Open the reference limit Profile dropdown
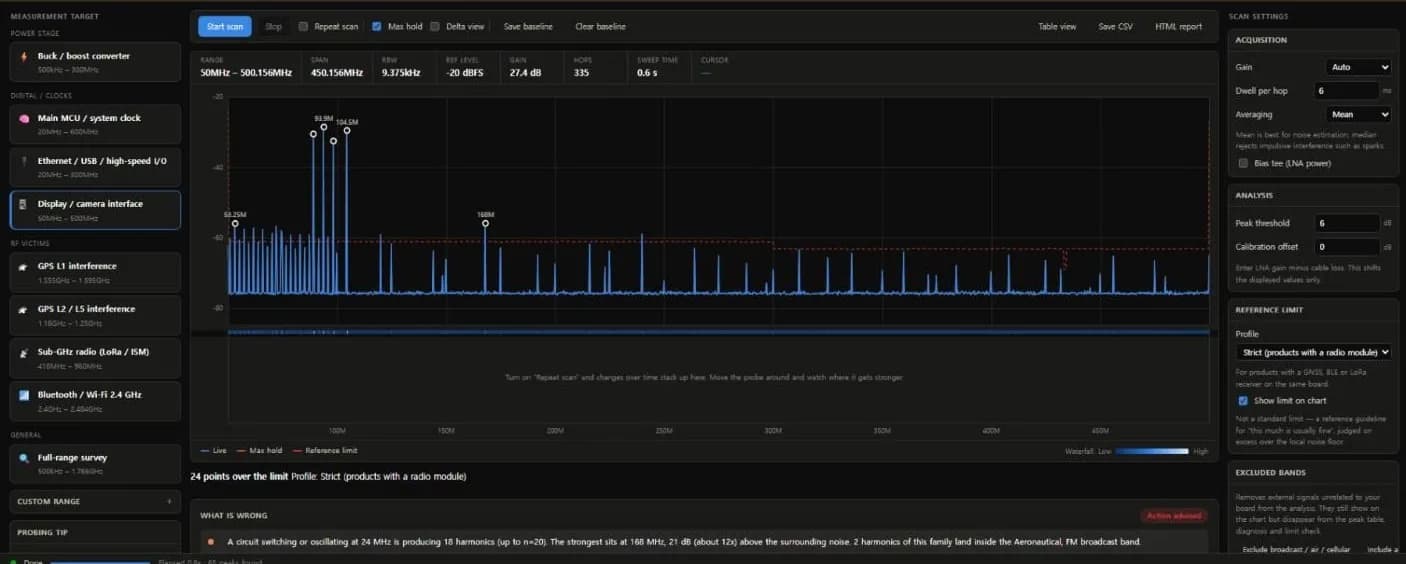This screenshot has width=1406, height=564. 1314,352
